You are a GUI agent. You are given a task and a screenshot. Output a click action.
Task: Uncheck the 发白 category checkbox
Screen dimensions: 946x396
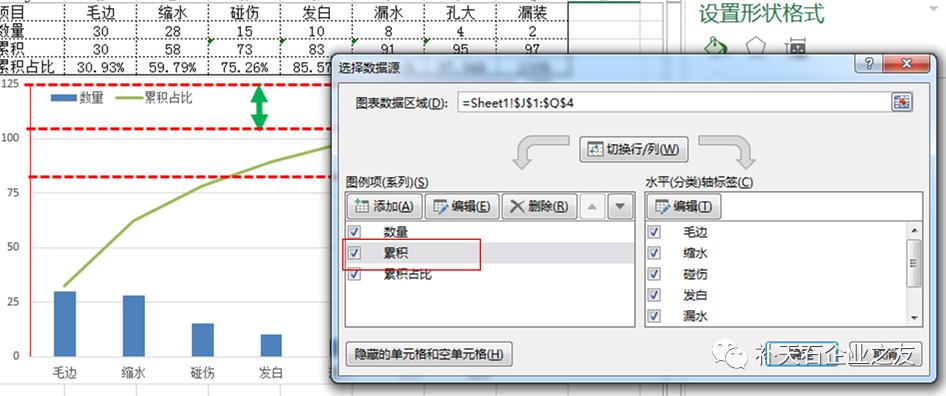point(655,295)
